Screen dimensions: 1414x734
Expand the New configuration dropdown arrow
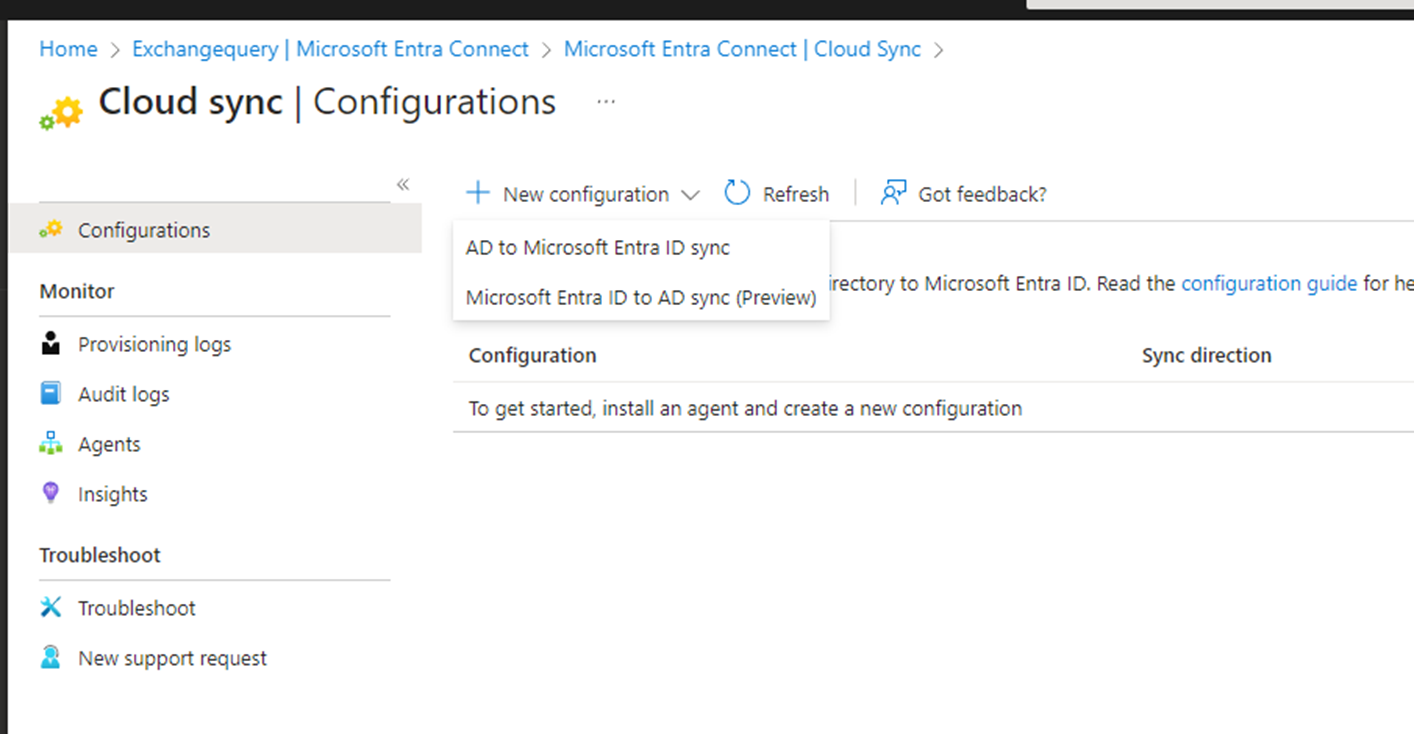point(690,194)
